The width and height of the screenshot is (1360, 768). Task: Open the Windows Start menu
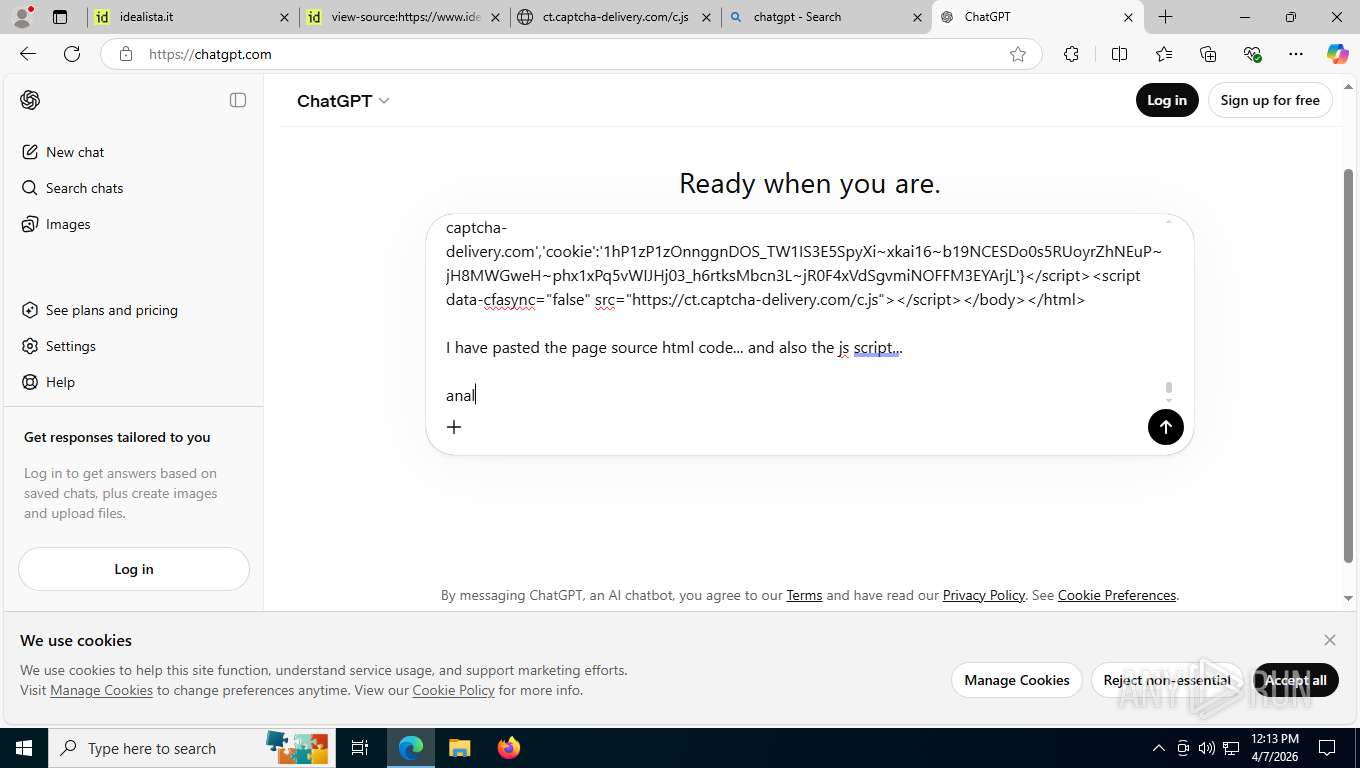click(x=24, y=748)
